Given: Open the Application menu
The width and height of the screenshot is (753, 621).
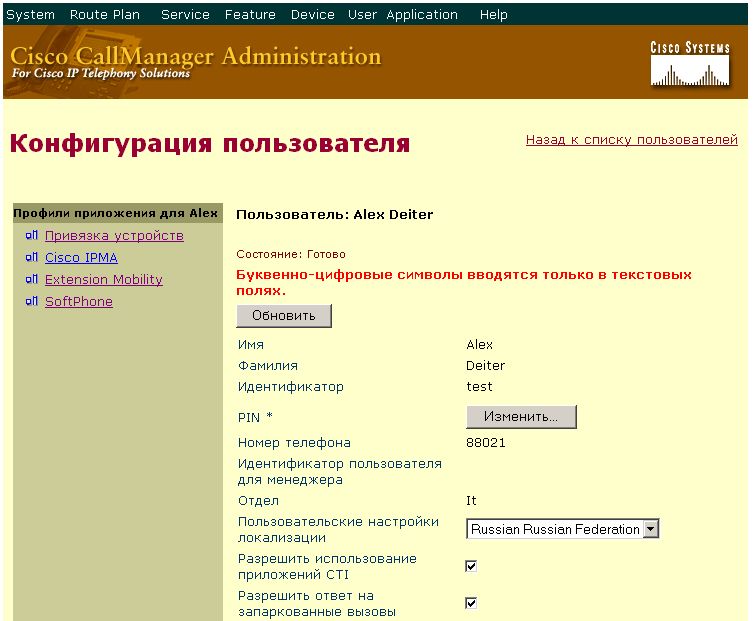Looking at the screenshot, I should (421, 15).
